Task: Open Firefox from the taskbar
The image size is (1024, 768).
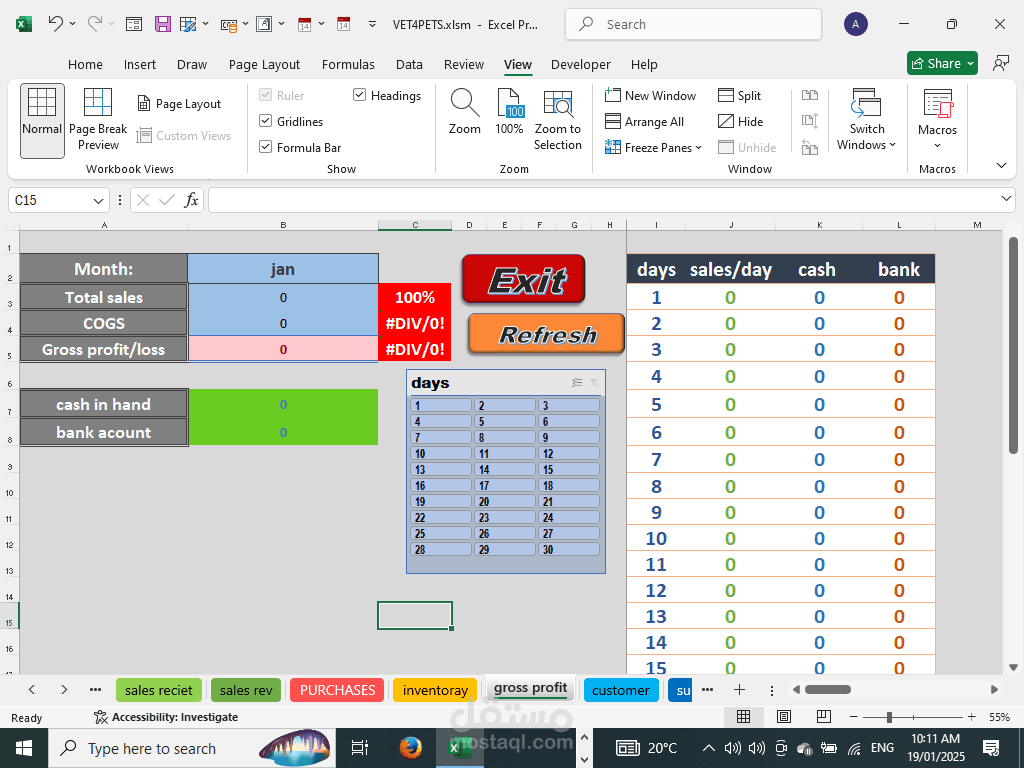Action: (411, 748)
